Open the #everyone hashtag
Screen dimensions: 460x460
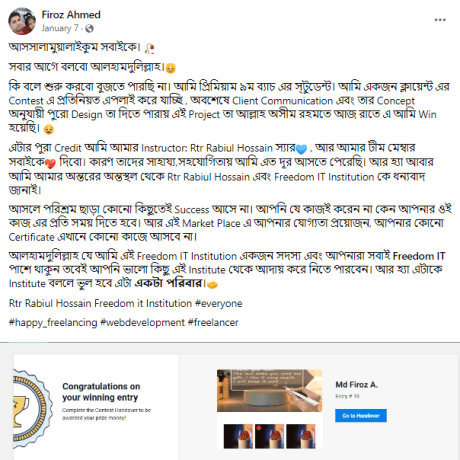(218, 304)
